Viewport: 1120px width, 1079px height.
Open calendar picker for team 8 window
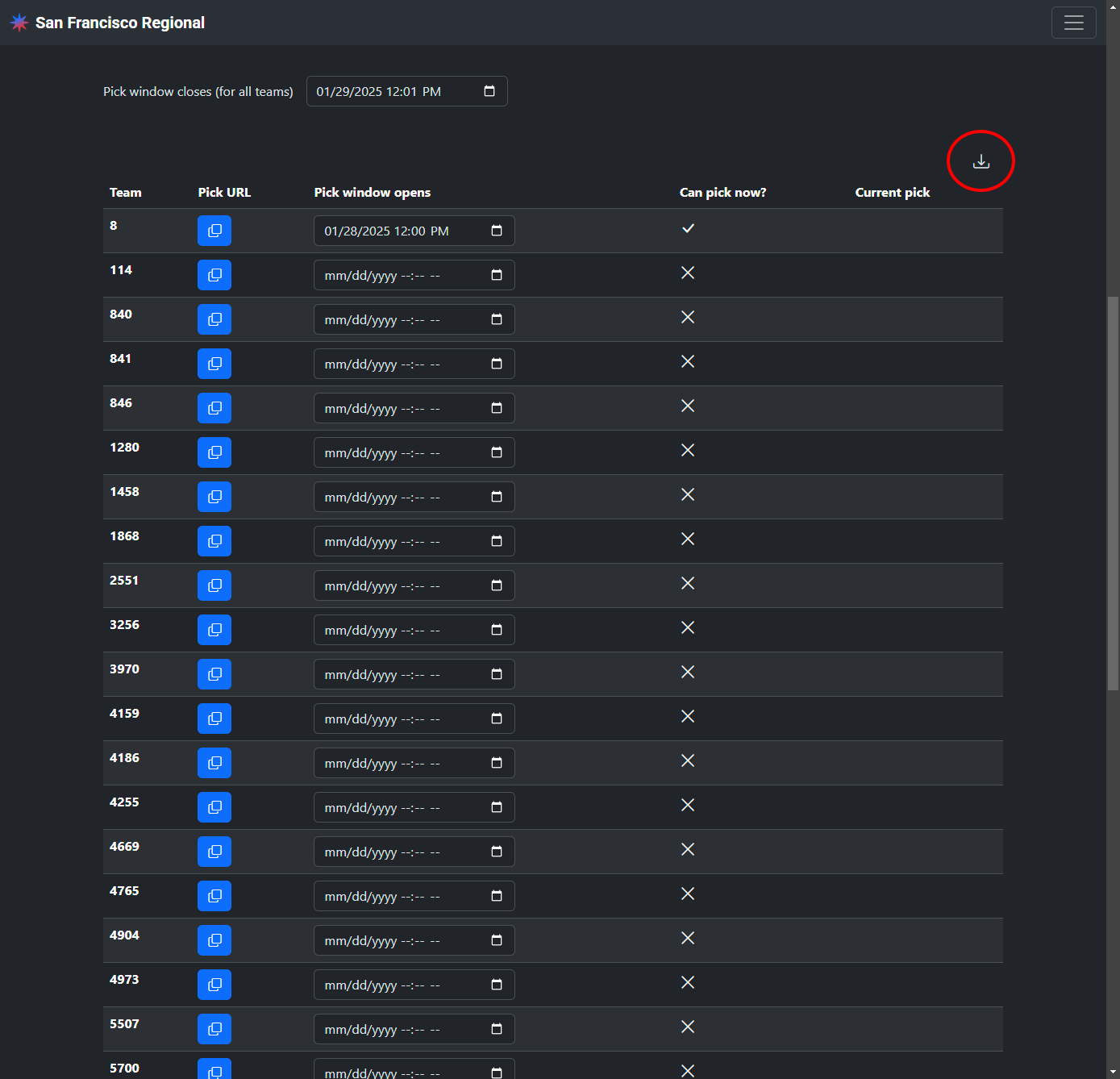point(497,231)
